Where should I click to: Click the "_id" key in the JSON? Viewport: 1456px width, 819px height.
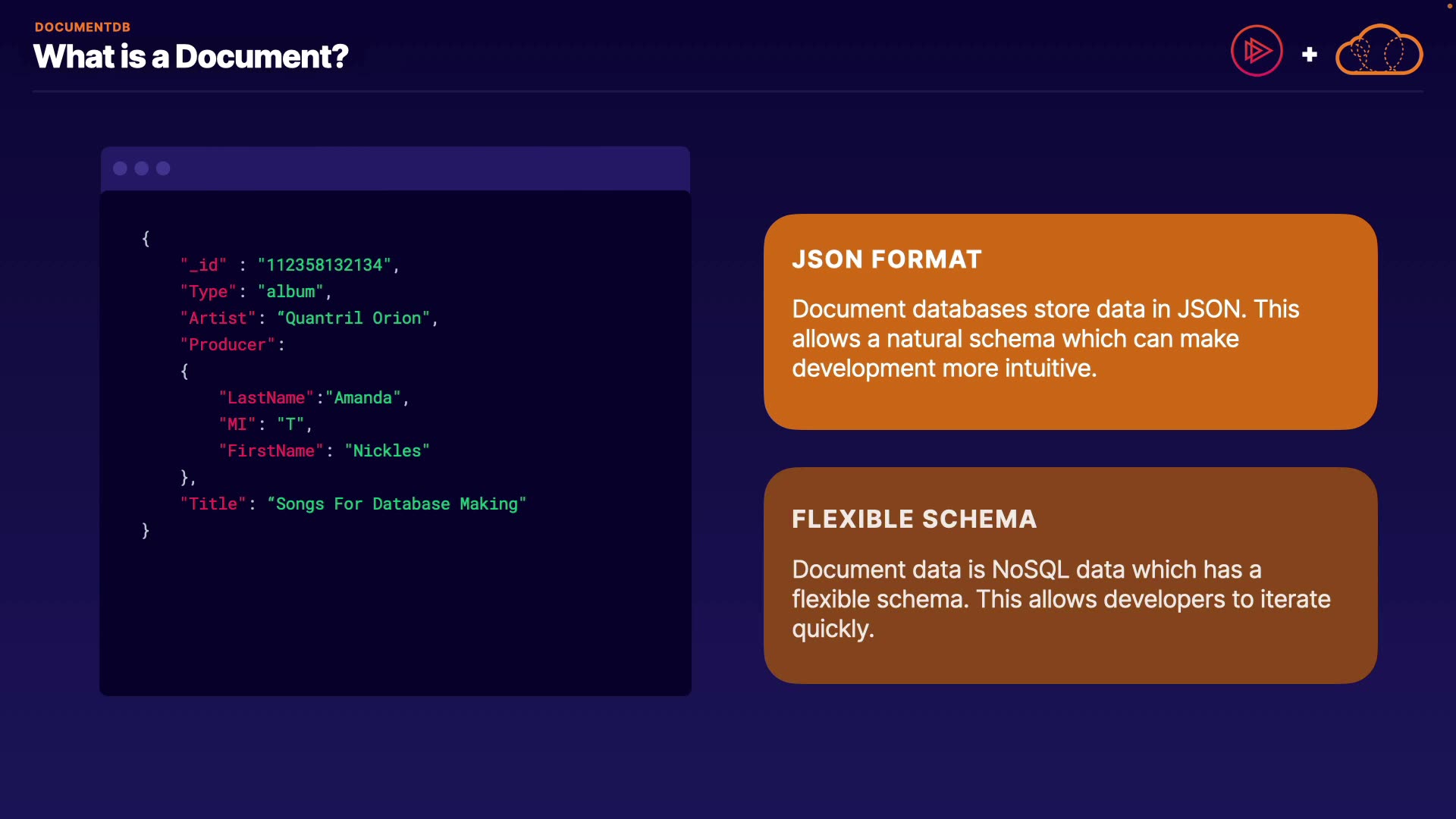(x=203, y=265)
